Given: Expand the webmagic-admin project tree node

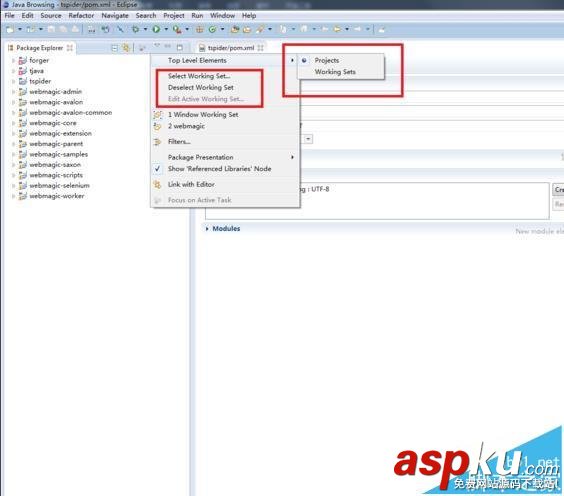Looking at the screenshot, I should click(14, 92).
